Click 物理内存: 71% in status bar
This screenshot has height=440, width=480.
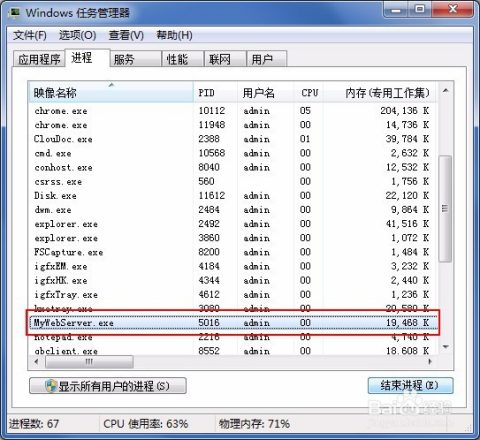(x=254, y=424)
